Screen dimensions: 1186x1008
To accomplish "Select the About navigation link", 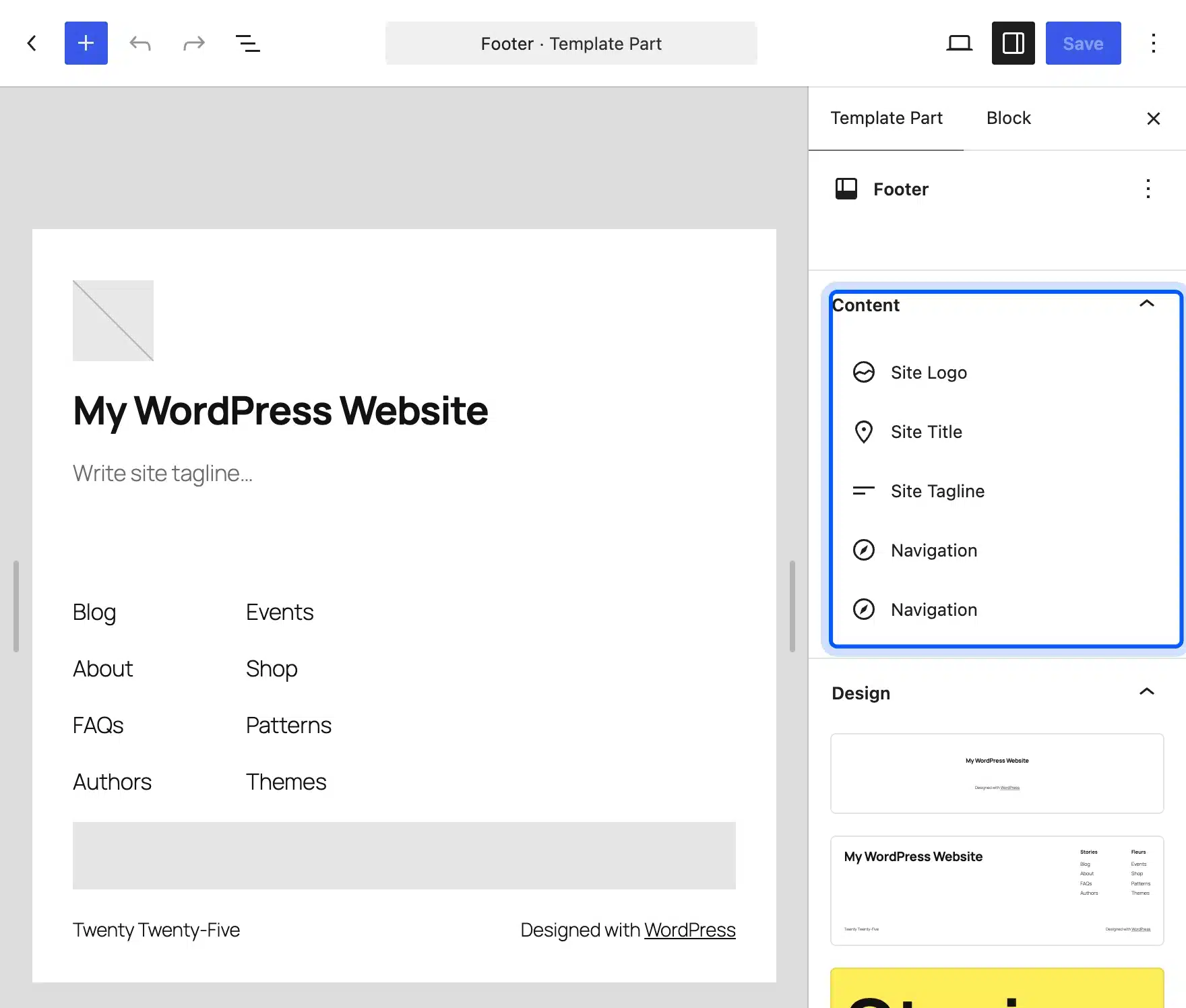I will click(102, 669).
